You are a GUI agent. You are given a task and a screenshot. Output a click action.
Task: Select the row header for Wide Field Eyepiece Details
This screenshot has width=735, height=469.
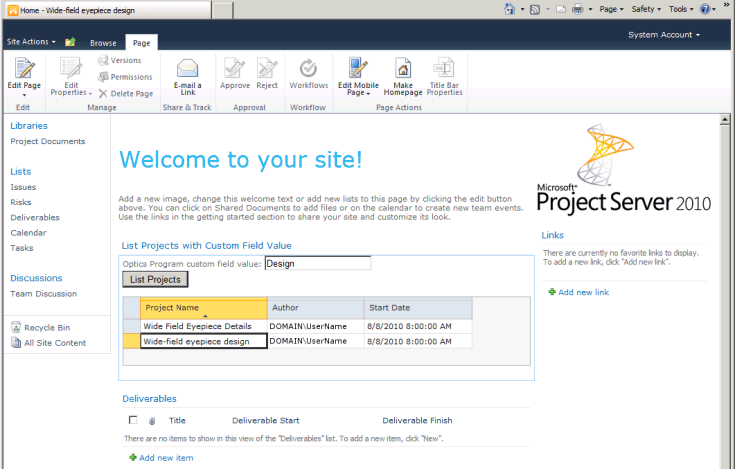click(132, 326)
